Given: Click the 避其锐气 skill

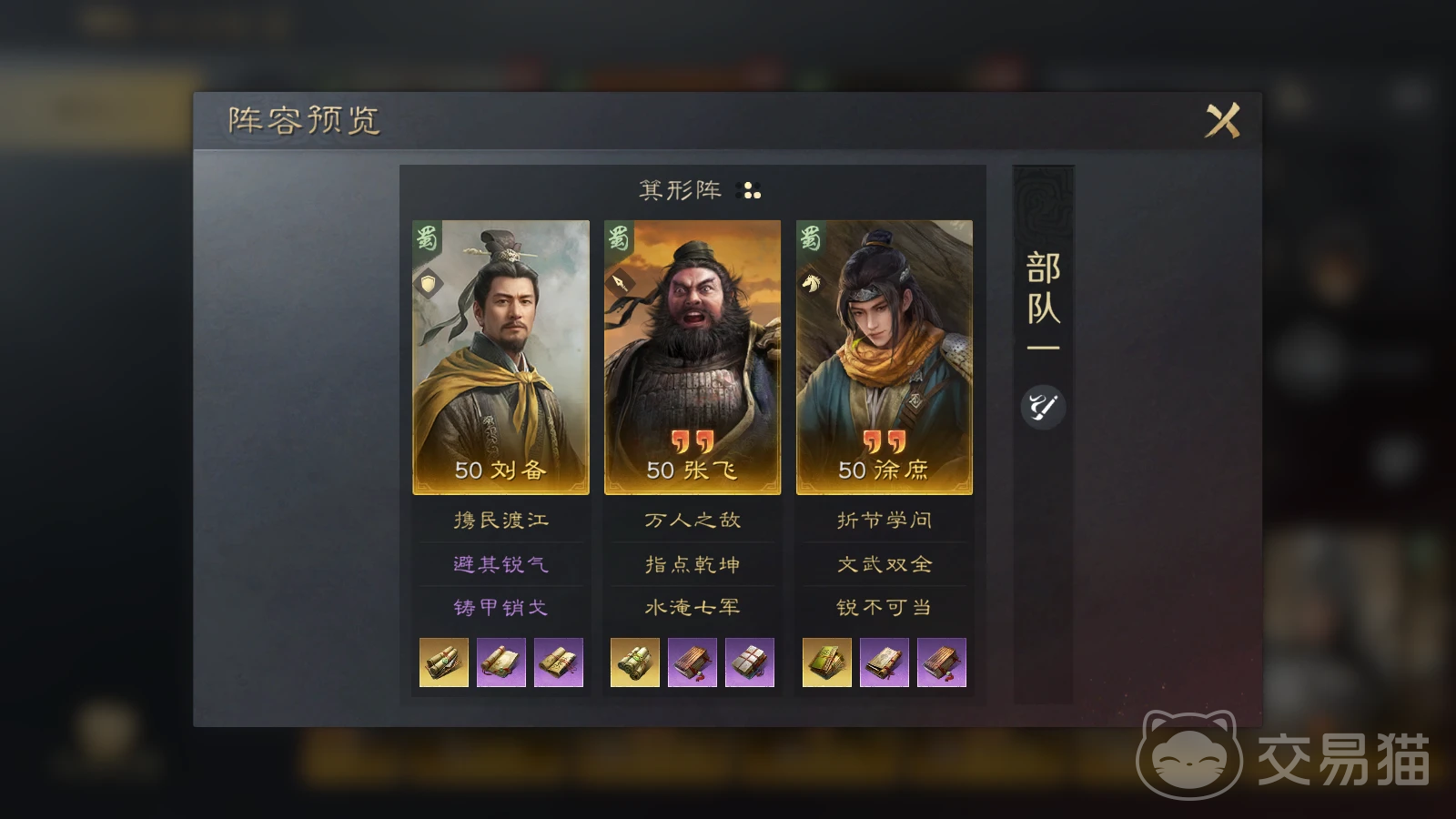Looking at the screenshot, I should click(x=500, y=564).
